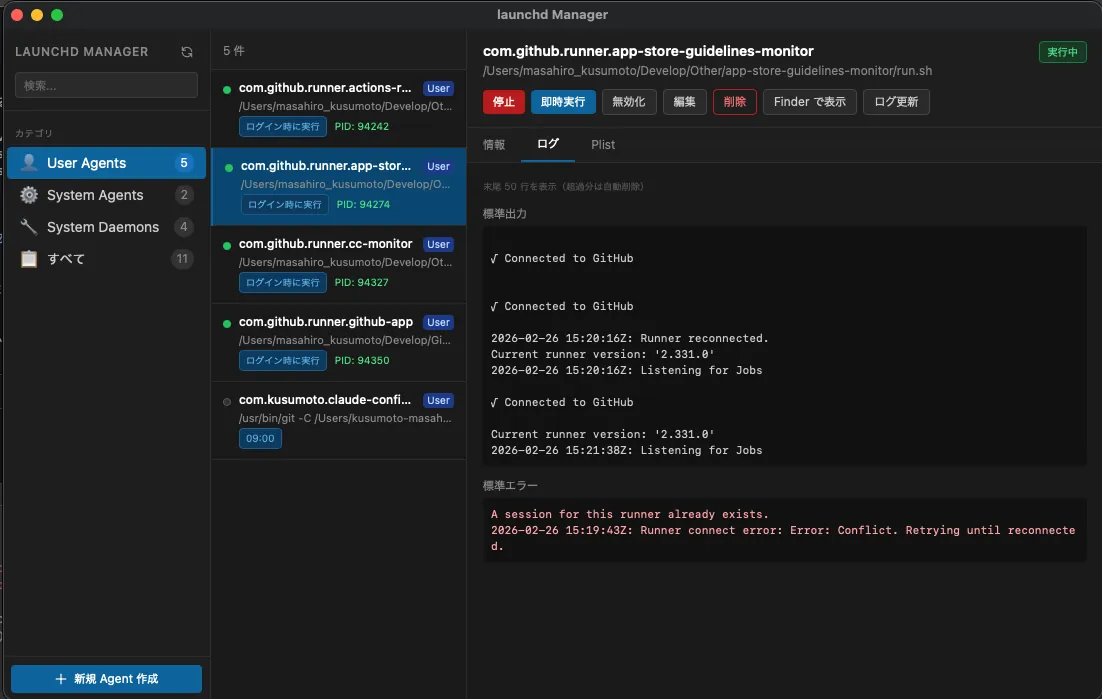Click the 実行中 status badge
Image resolution: width=1102 pixels, height=699 pixels.
coord(1062,52)
